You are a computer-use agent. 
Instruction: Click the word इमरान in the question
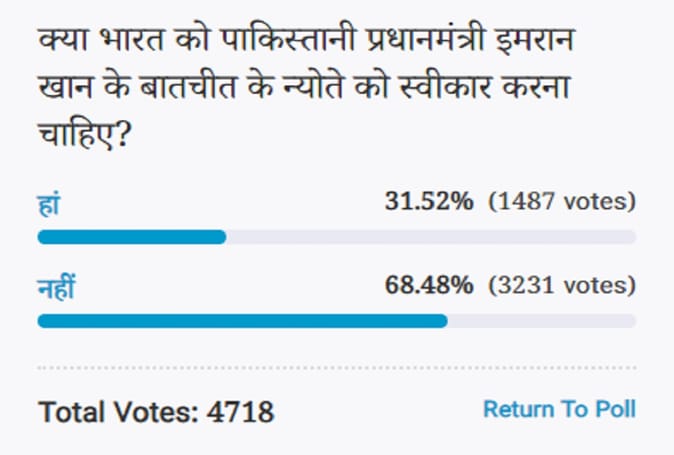(x=535, y=40)
